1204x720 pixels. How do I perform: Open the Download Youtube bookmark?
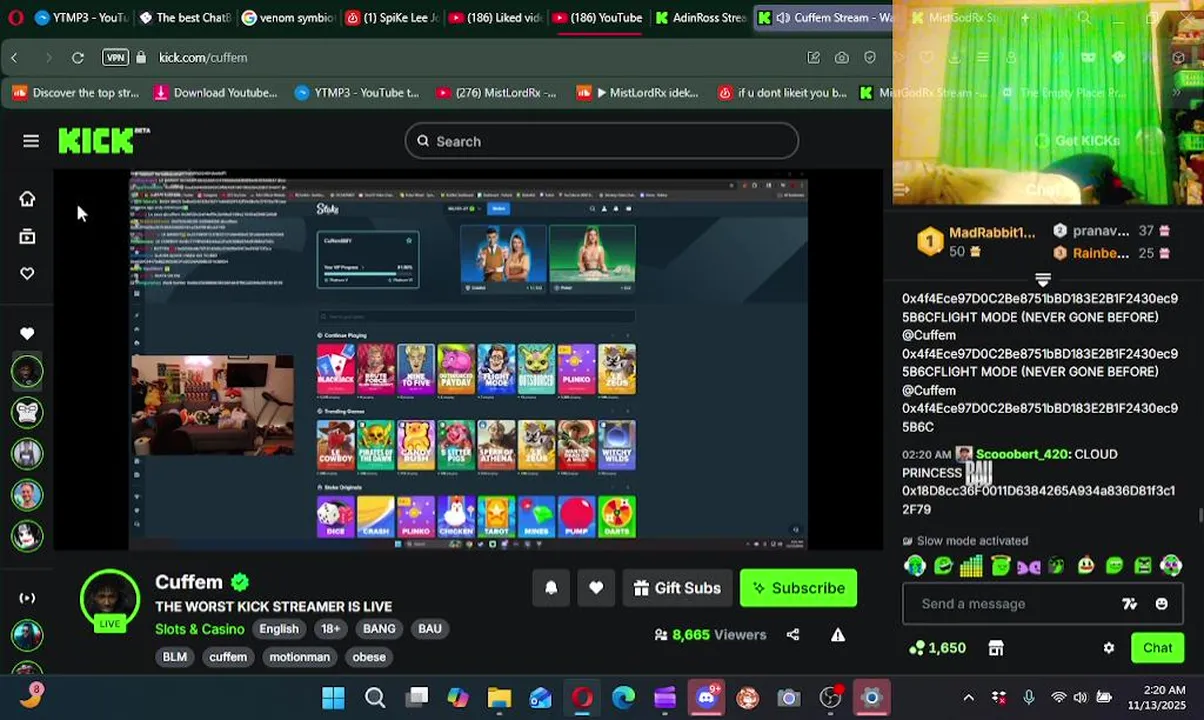215,93
